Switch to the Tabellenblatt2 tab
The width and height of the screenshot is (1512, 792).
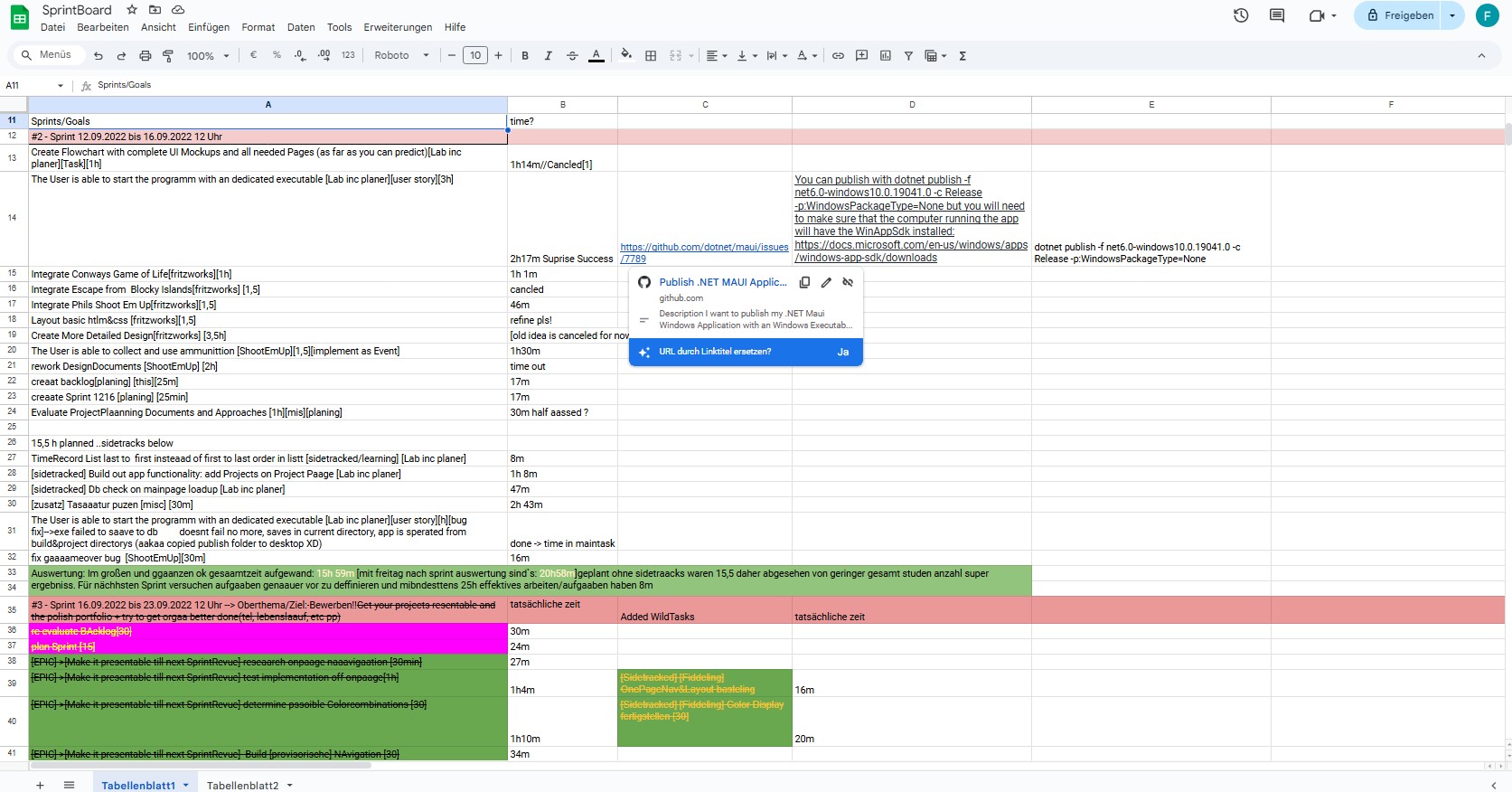[242, 785]
